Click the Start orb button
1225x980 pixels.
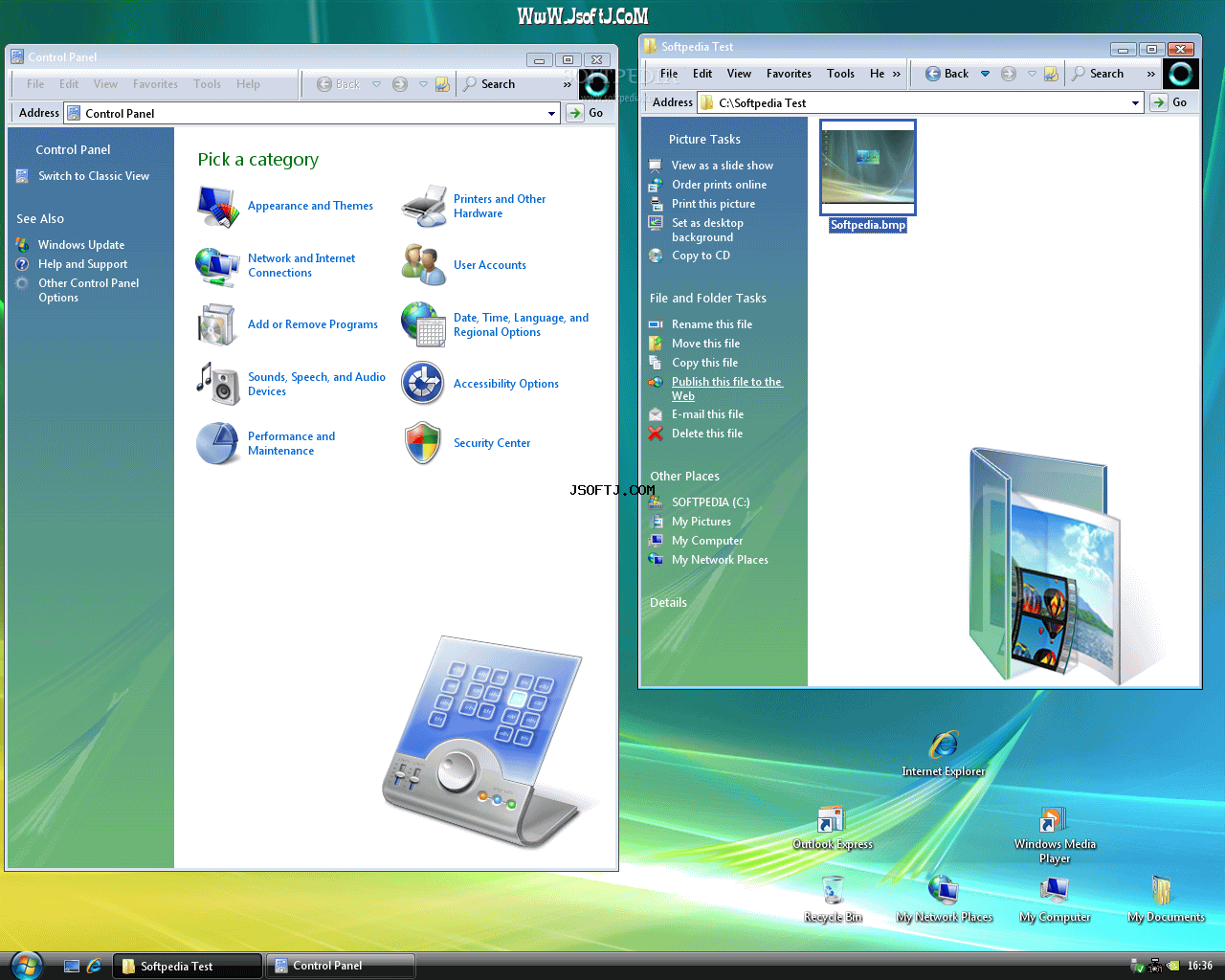point(26,965)
